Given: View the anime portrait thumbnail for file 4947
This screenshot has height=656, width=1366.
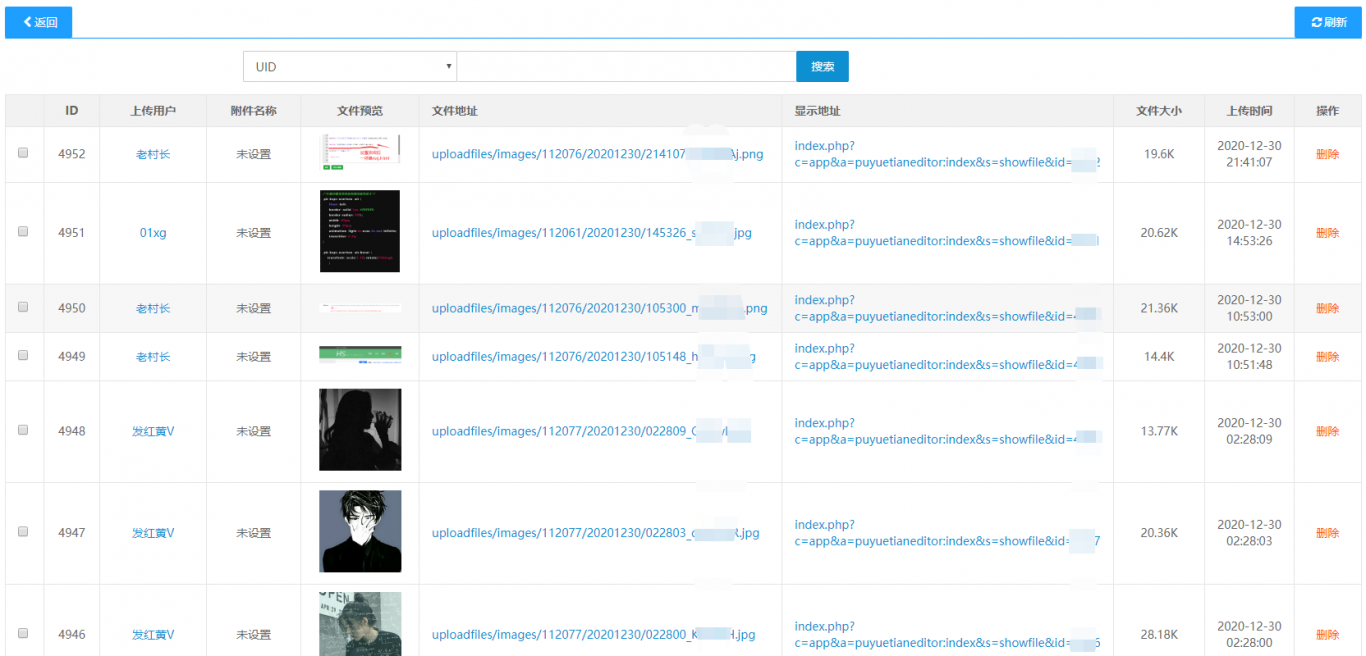Looking at the screenshot, I should coord(360,531).
